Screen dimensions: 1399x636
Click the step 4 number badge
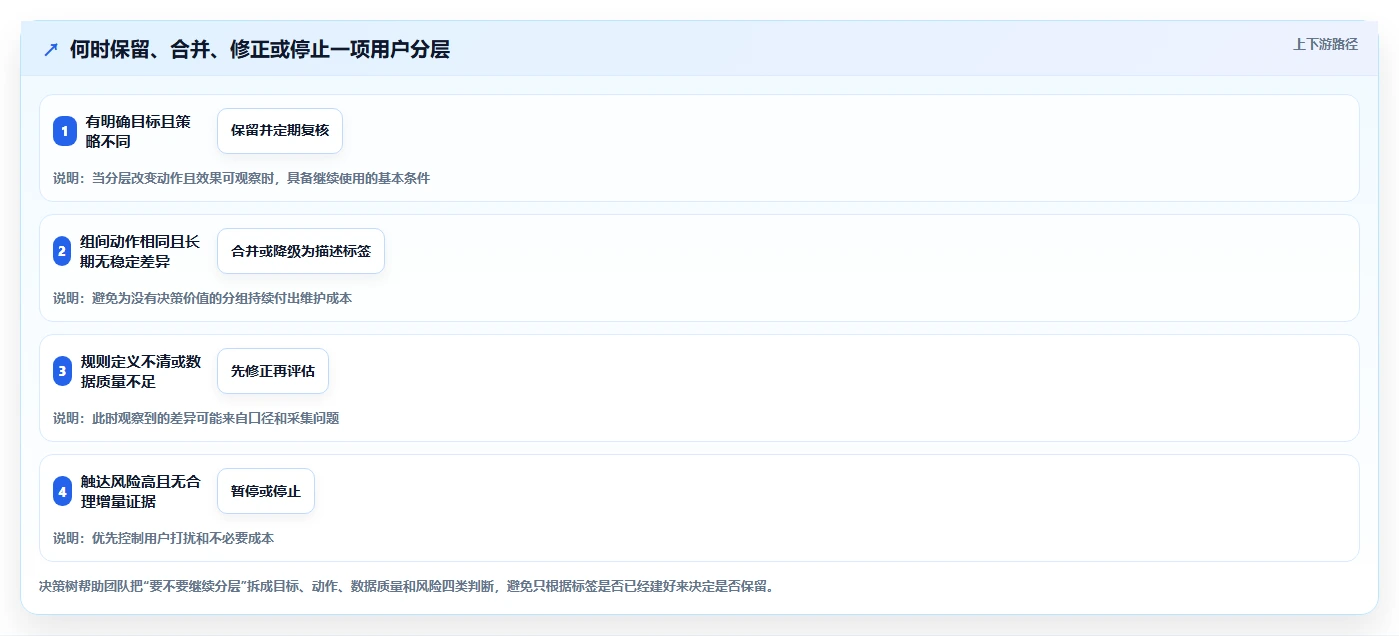62,491
